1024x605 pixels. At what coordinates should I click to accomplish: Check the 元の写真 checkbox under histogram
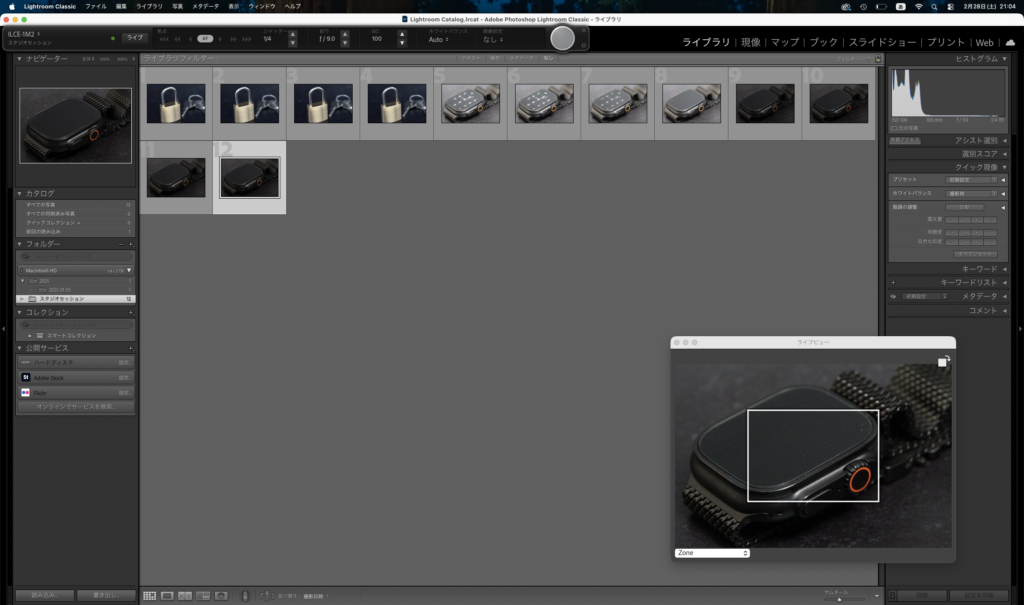click(894, 128)
